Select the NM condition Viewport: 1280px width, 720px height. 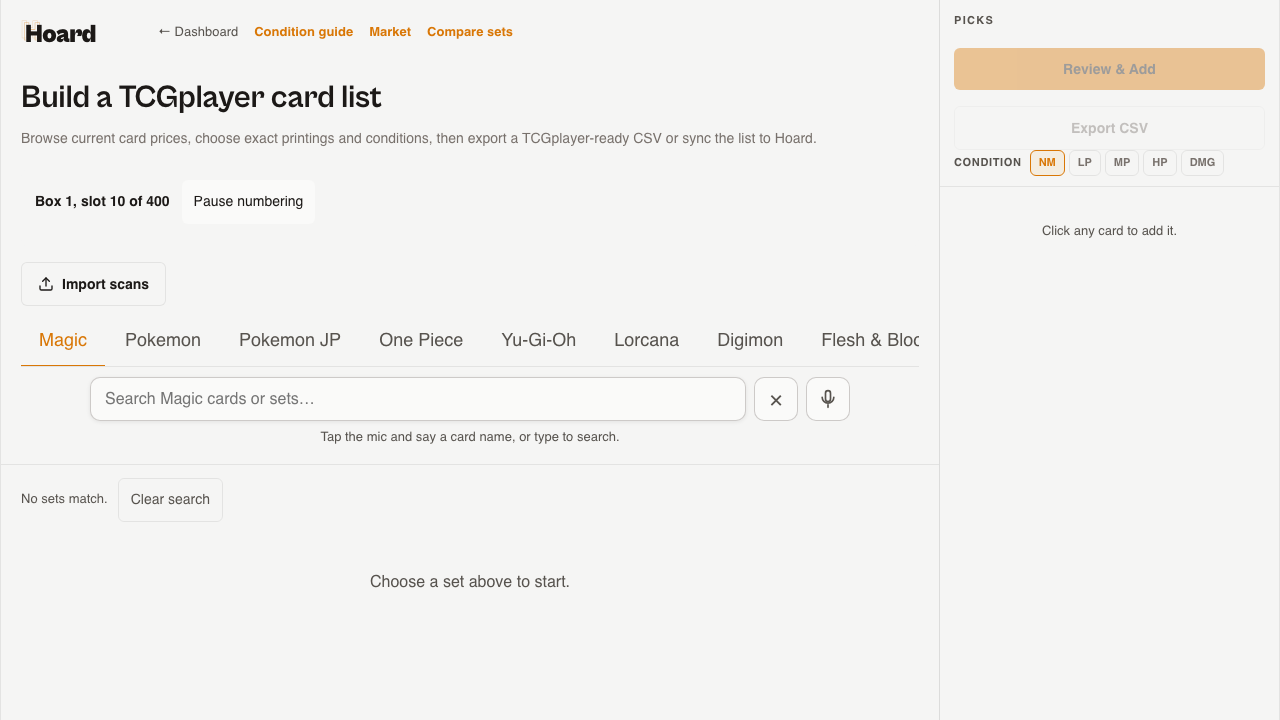point(1047,163)
